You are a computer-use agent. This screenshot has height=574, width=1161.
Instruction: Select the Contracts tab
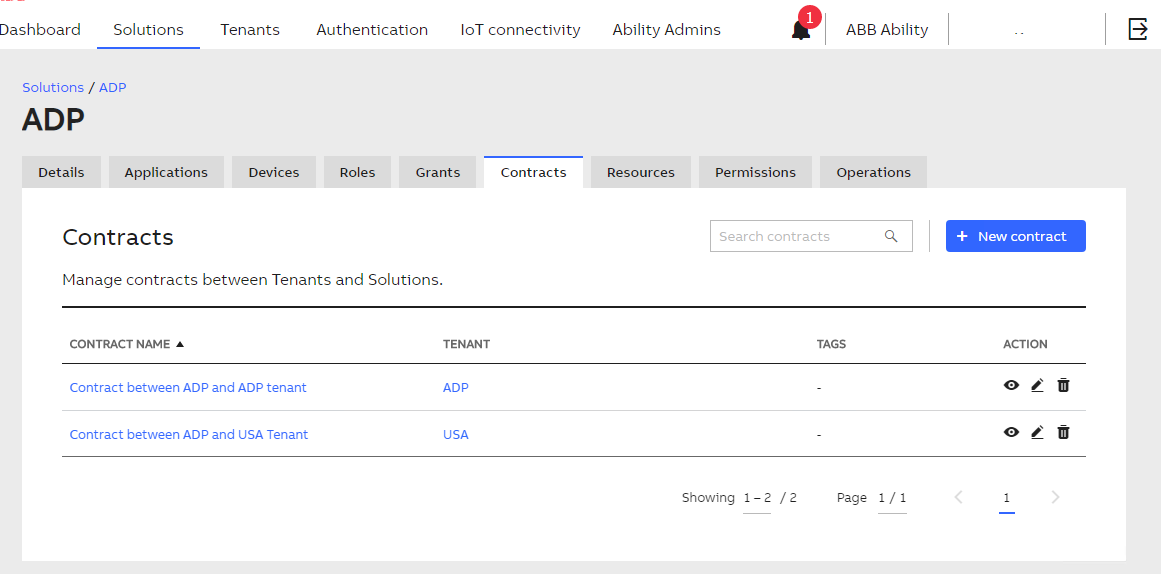(x=533, y=172)
